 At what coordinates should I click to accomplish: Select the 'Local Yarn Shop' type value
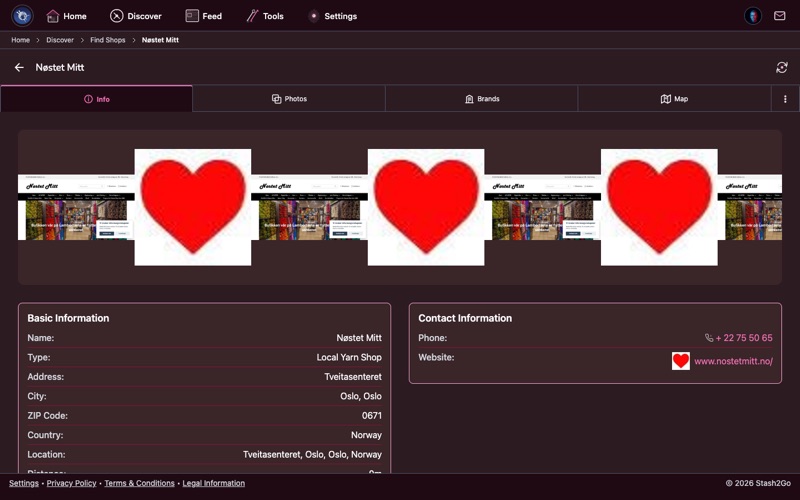coord(349,357)
